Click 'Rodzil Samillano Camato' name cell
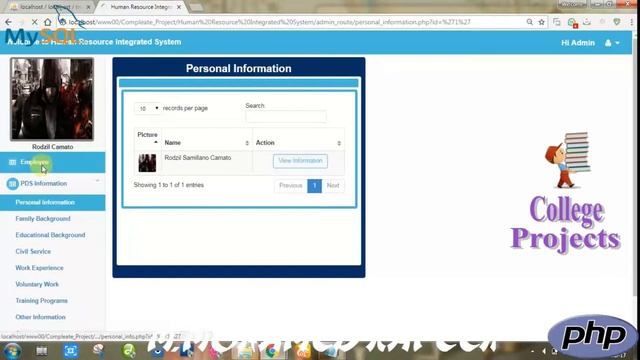The height and width of the screenshot is (360, 640). (198, 158)
